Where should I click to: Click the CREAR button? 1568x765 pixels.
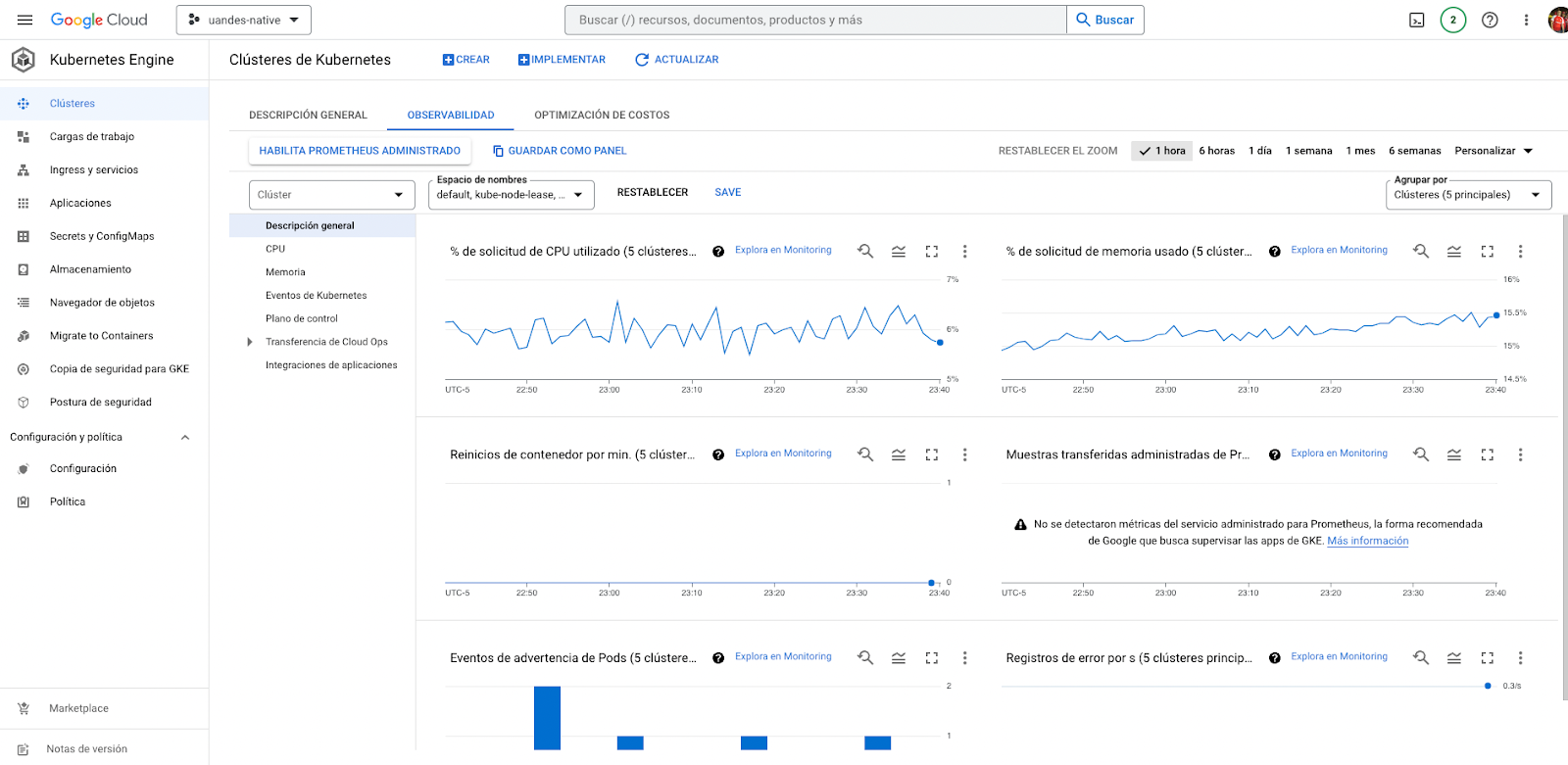click(465, 60)
